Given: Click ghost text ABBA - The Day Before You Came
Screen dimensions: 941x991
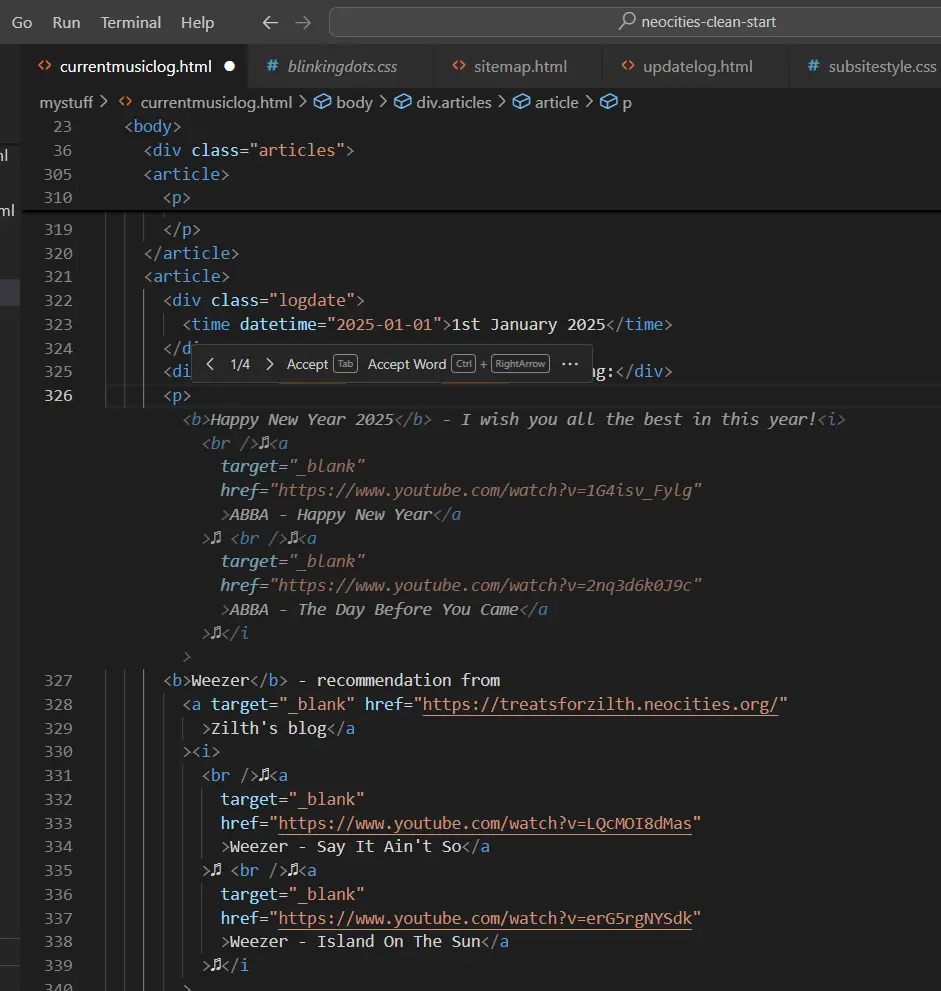Looking at the screenshot, I should point(373,609).
